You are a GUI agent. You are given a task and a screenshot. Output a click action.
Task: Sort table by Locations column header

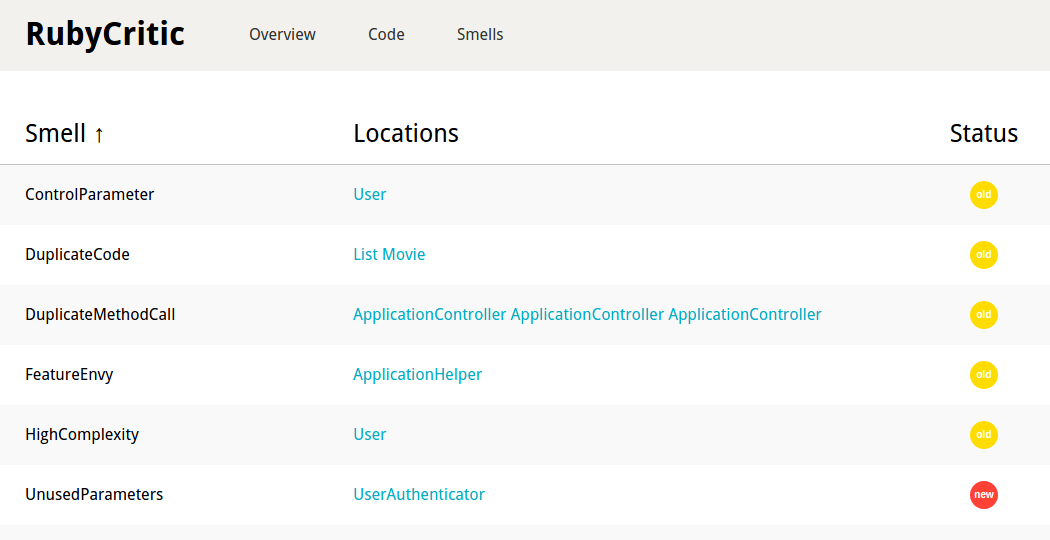point(405,134)
